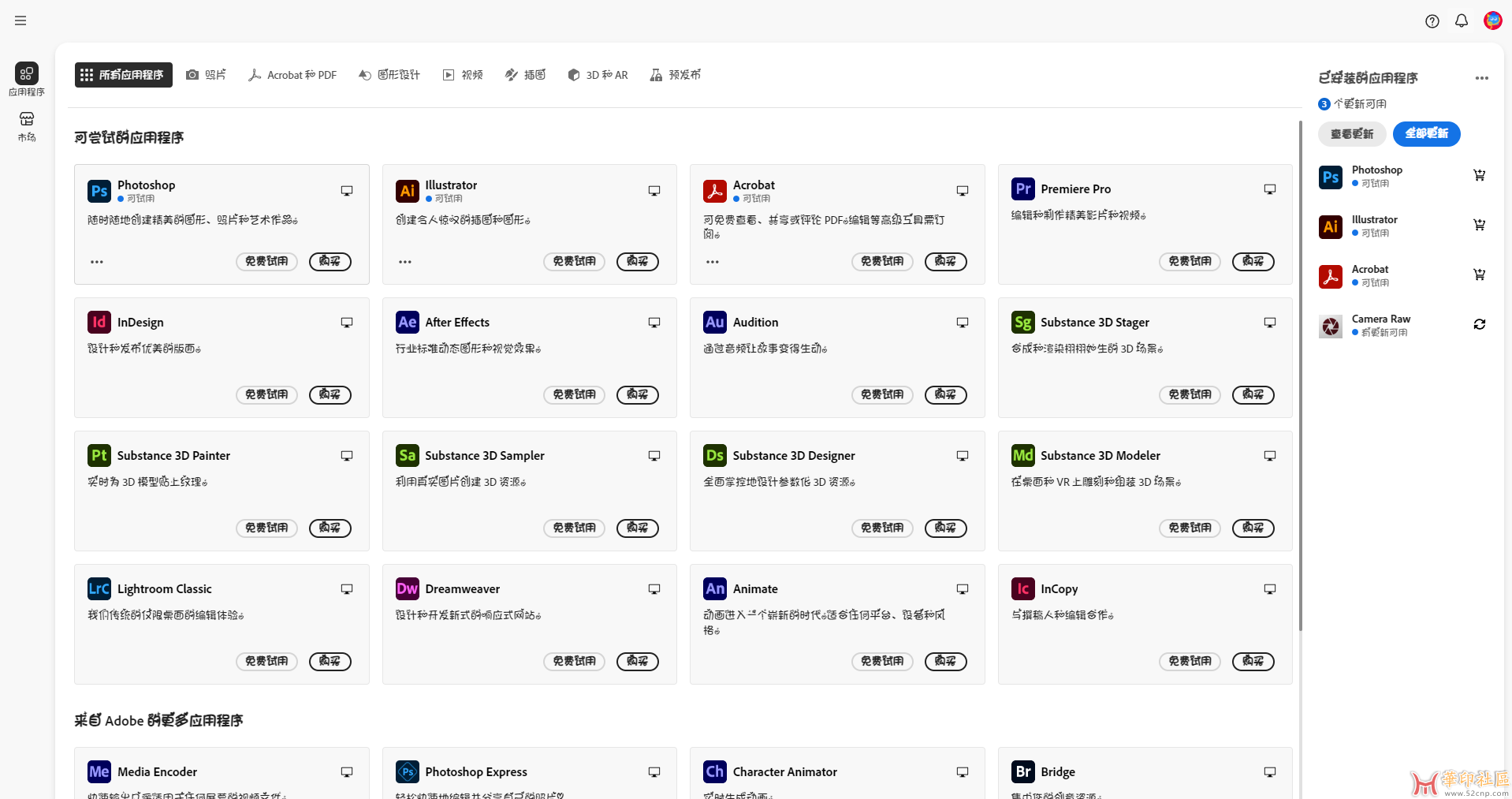Open more options dots on Acrobat card
The image size is (1512, 799).
tap(713, 262)
